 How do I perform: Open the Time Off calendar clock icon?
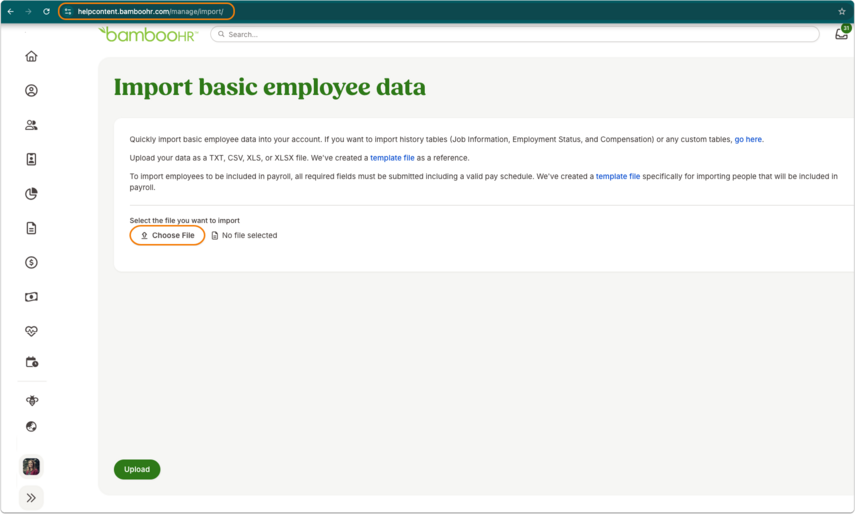(x=32, y=362)
